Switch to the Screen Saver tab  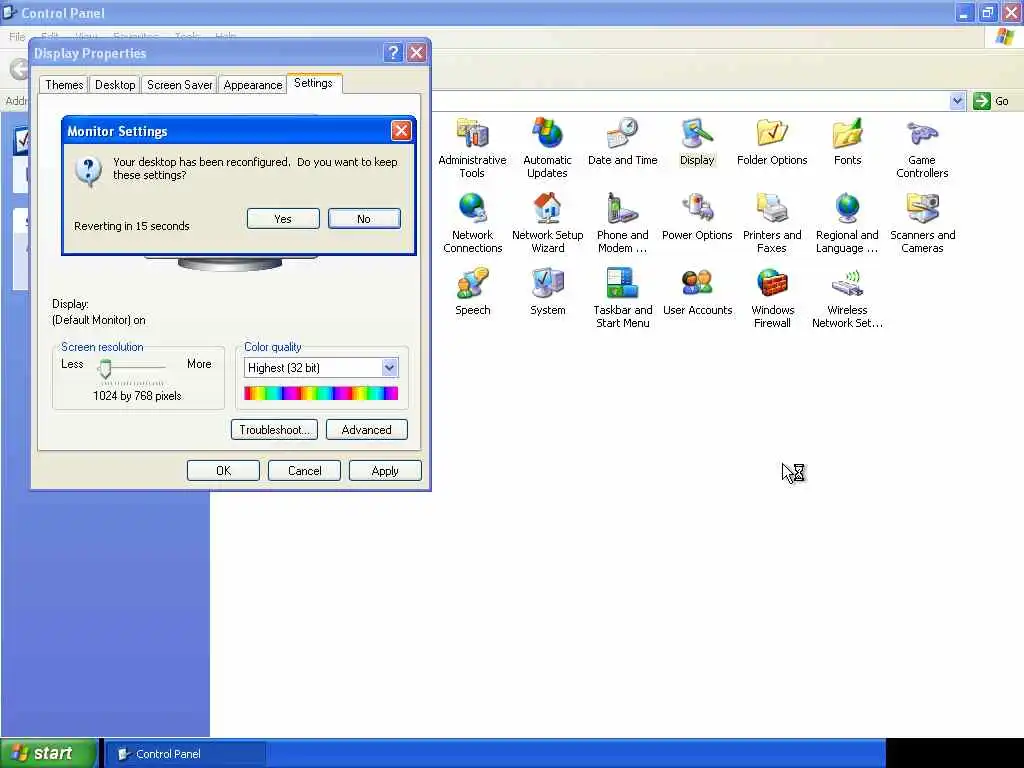pyautogui.click(x=180, y=85)
